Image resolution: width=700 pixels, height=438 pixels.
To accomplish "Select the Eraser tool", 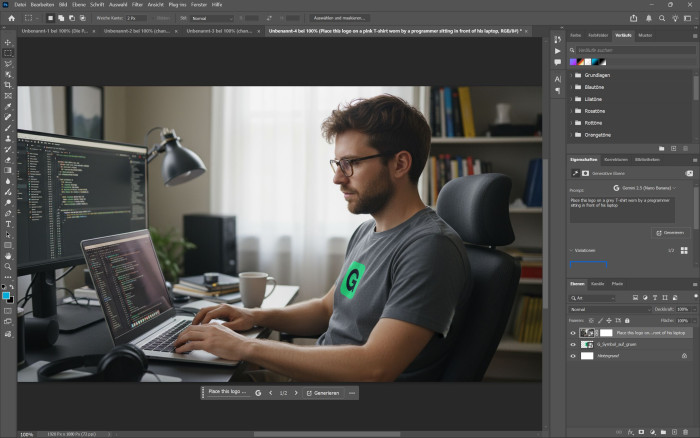I will tap(8, 160).
